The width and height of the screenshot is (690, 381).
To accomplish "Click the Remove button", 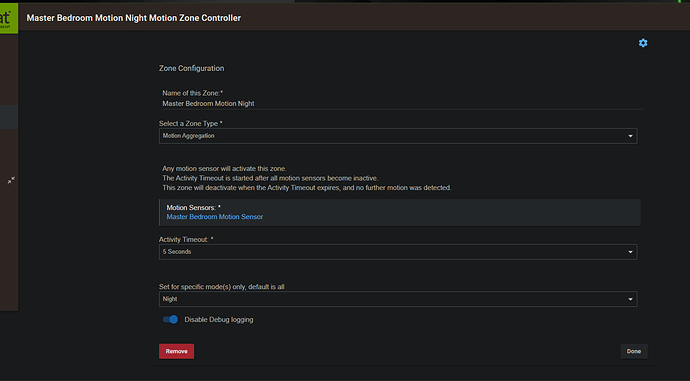I will pyautogui.click(x=176, y=351).
